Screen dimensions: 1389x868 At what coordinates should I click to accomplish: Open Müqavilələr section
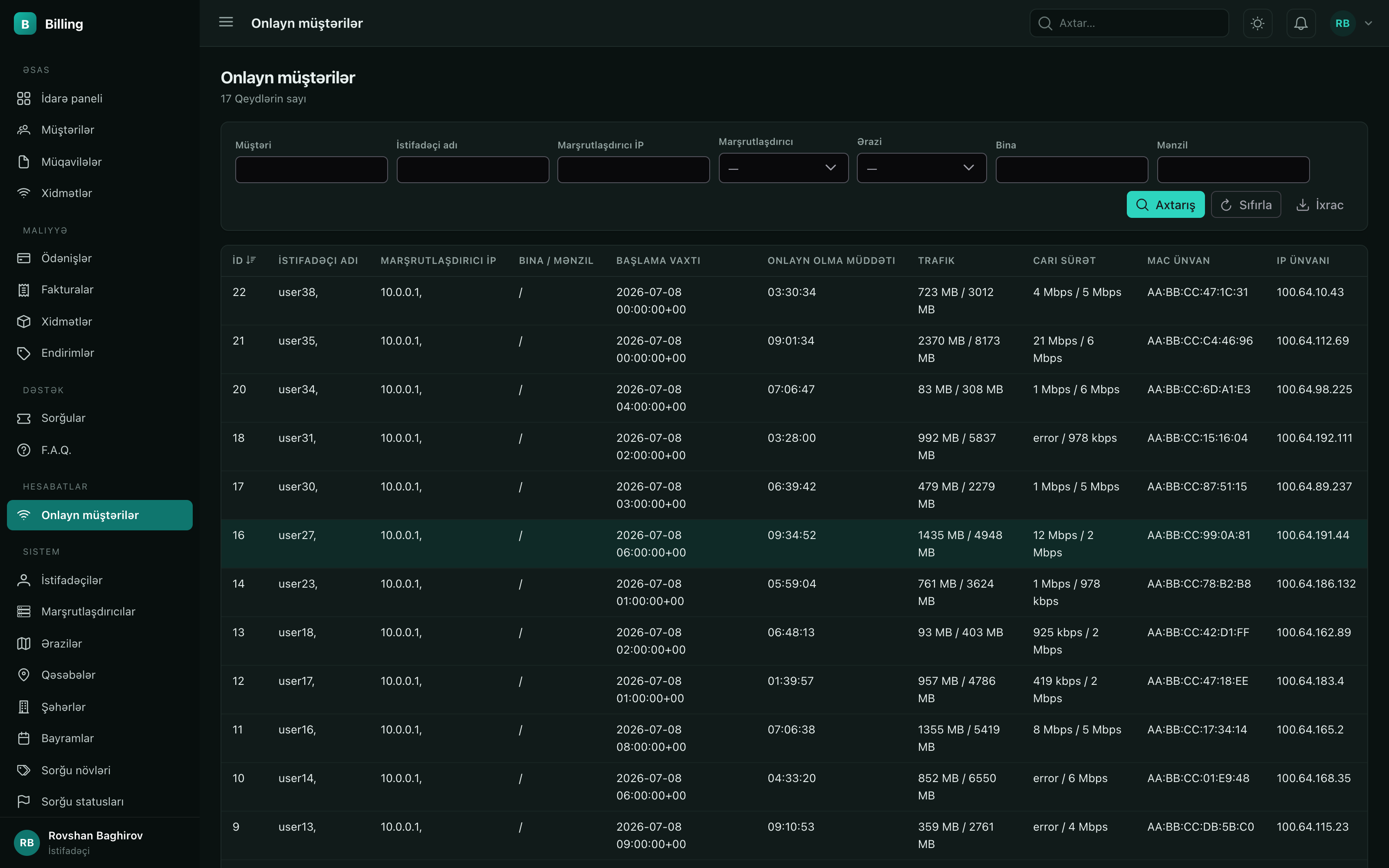[x=100, y=162]
